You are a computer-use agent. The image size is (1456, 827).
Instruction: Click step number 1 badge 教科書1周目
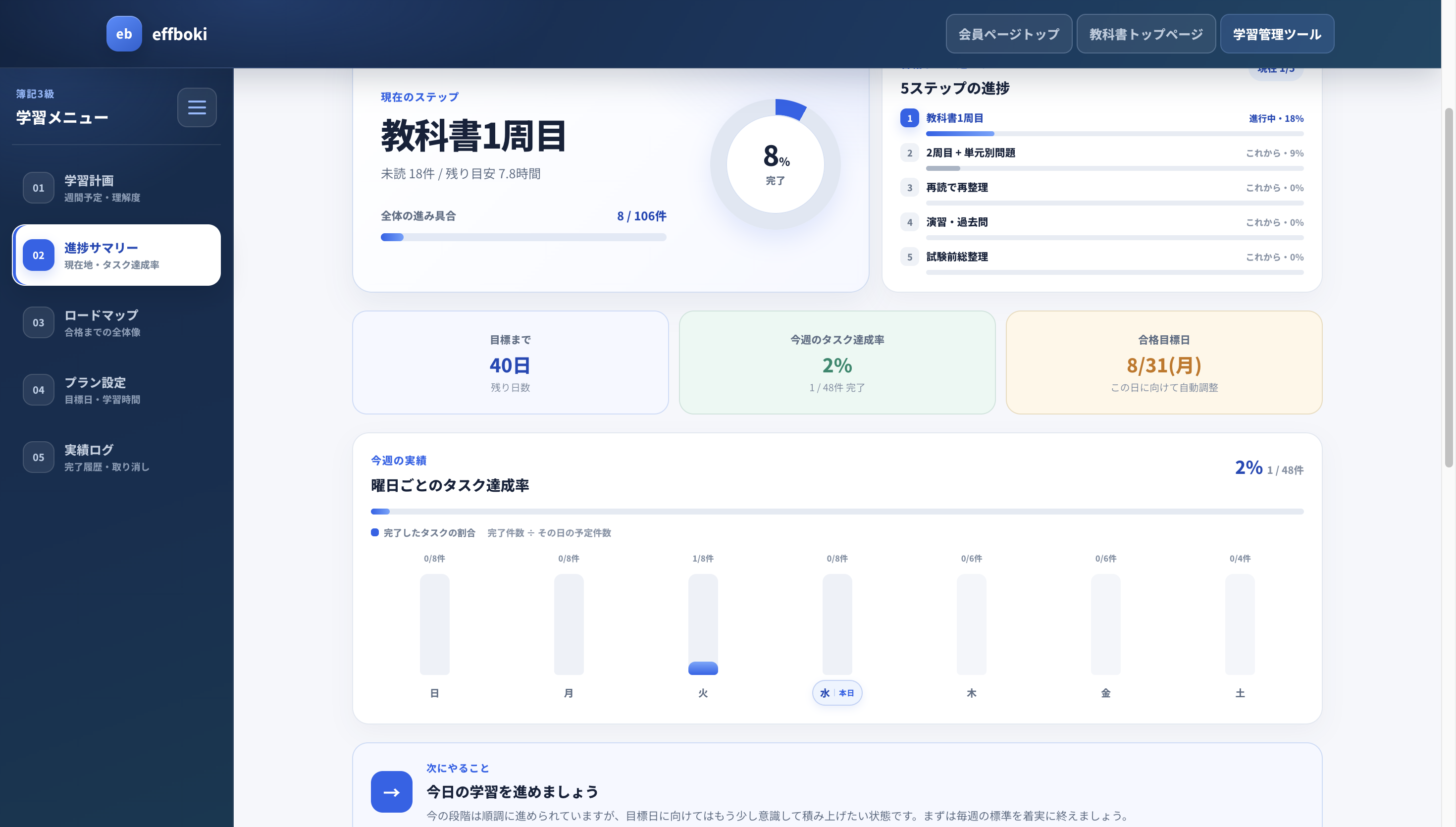(x=909, y=118)
